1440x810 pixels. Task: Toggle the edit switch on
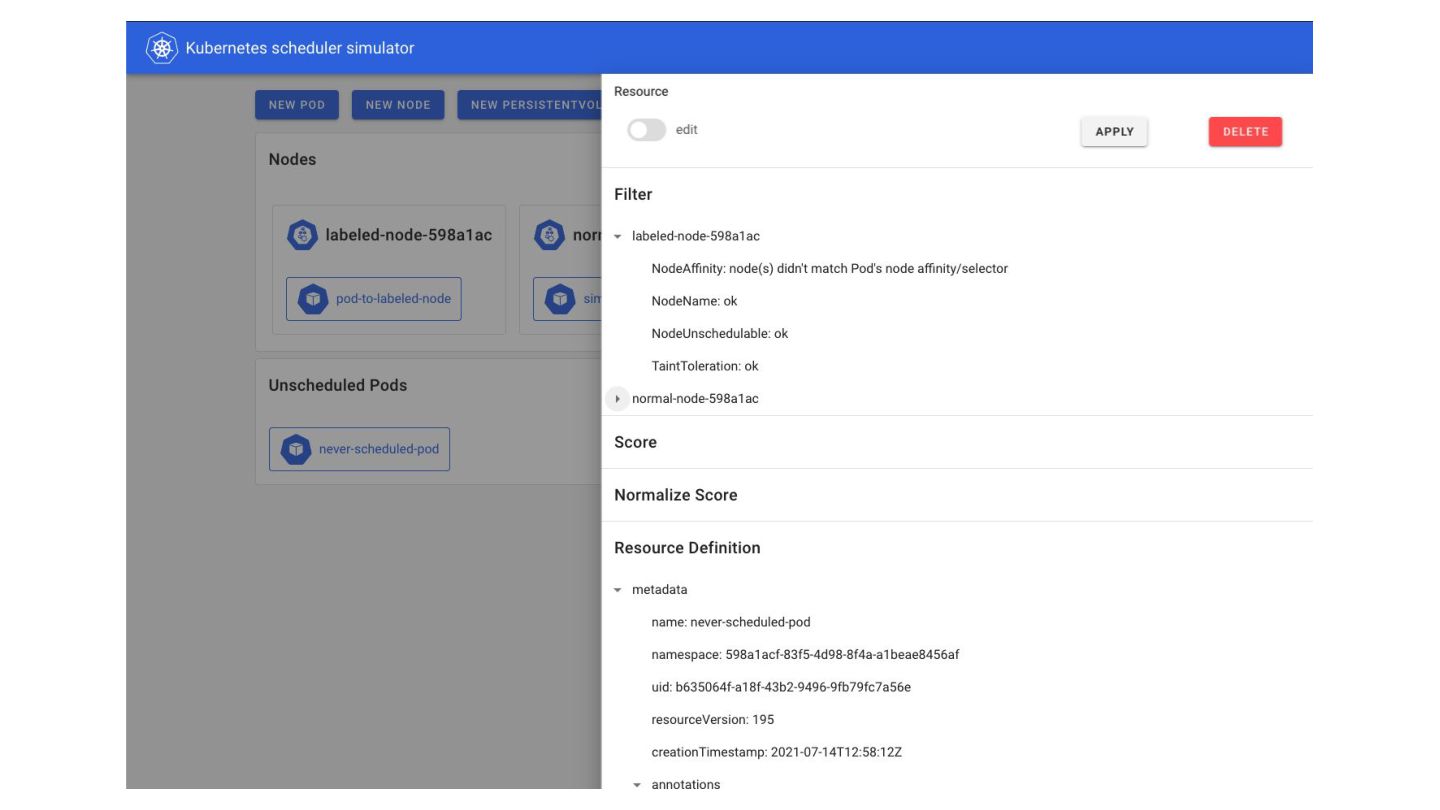point(646,130)
